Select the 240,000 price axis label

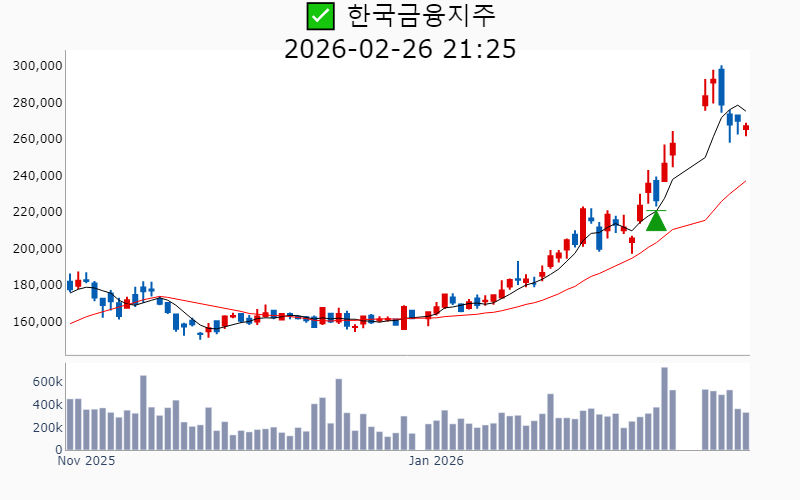point(38,176)
